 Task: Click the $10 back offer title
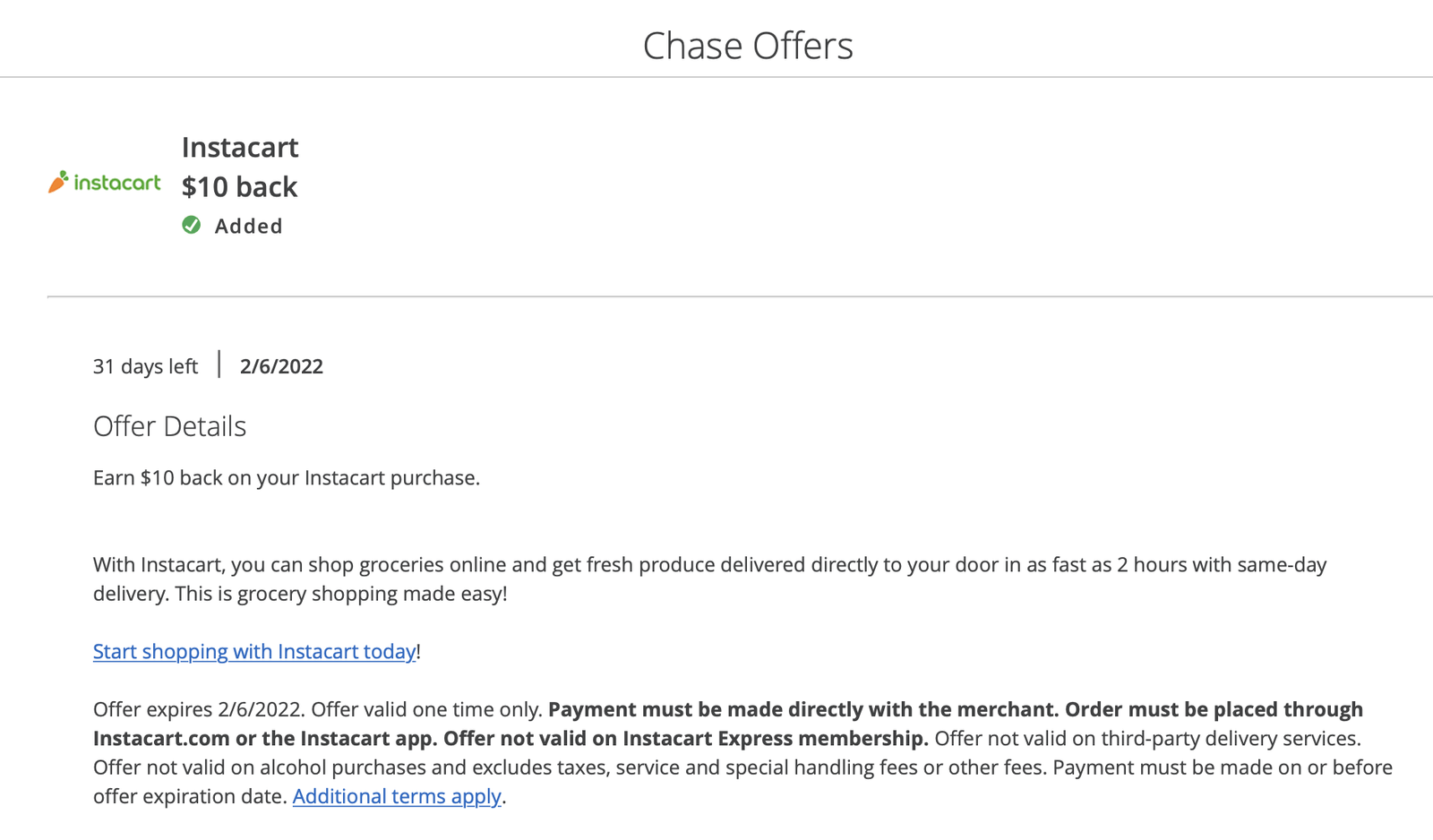pos(239,186)
